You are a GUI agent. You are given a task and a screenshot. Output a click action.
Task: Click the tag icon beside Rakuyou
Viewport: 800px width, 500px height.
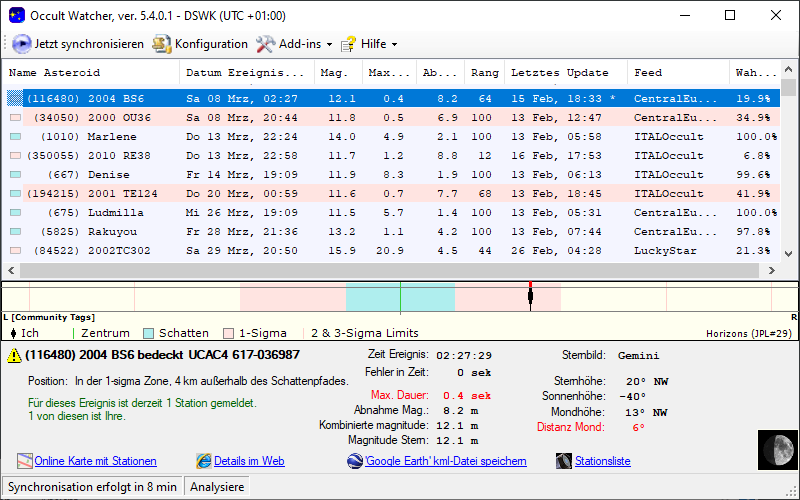click(x=15, y=232)
